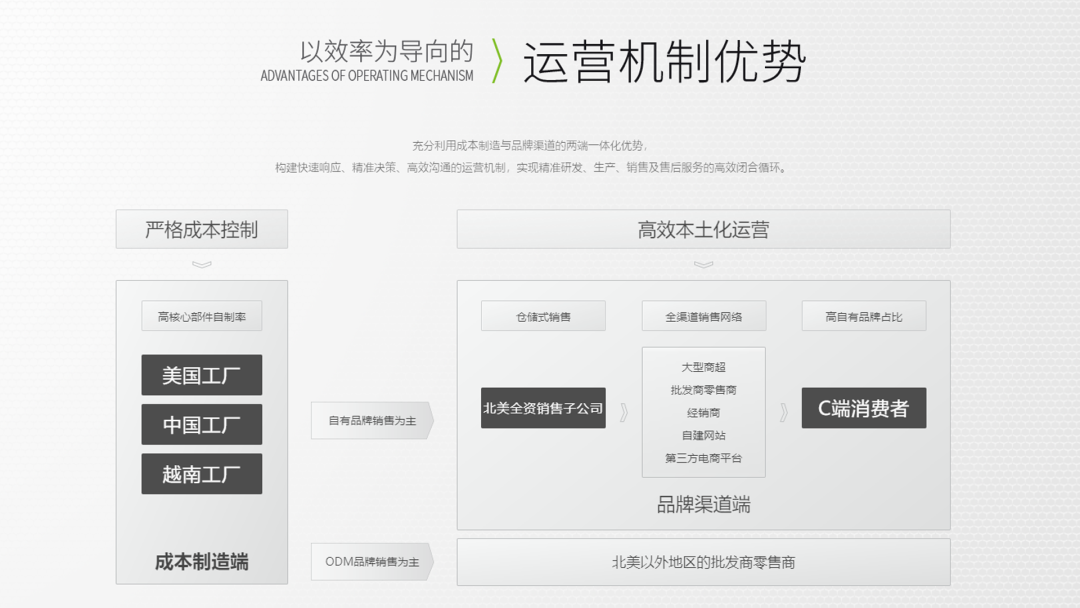Expand the chevron below 高效本土化运营

point(703,264)
